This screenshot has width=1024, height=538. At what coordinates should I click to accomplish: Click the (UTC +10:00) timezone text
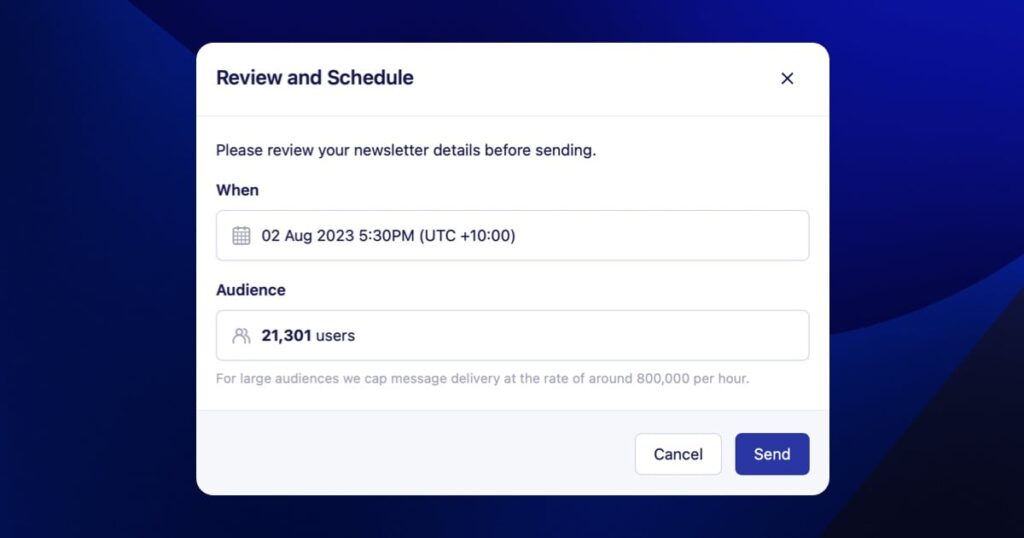pos(467,236)
